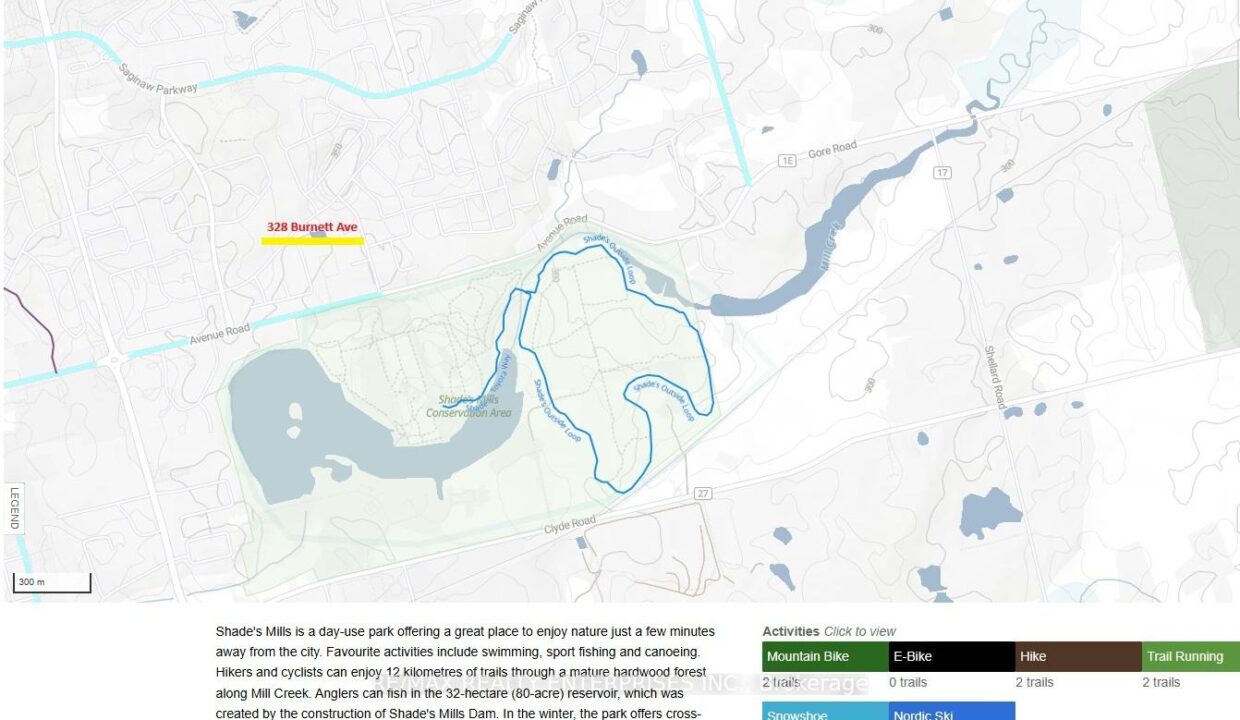Click the Saginaw Parkway street label

pos(158,80)
